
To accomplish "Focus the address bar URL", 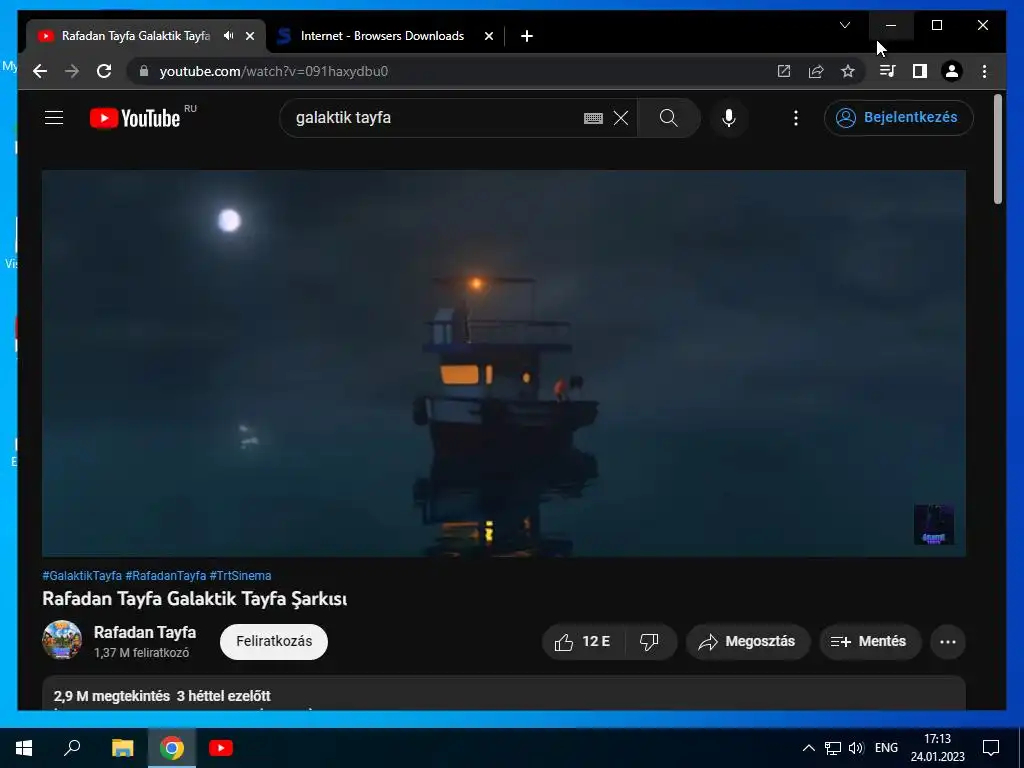I will [274, 71].
